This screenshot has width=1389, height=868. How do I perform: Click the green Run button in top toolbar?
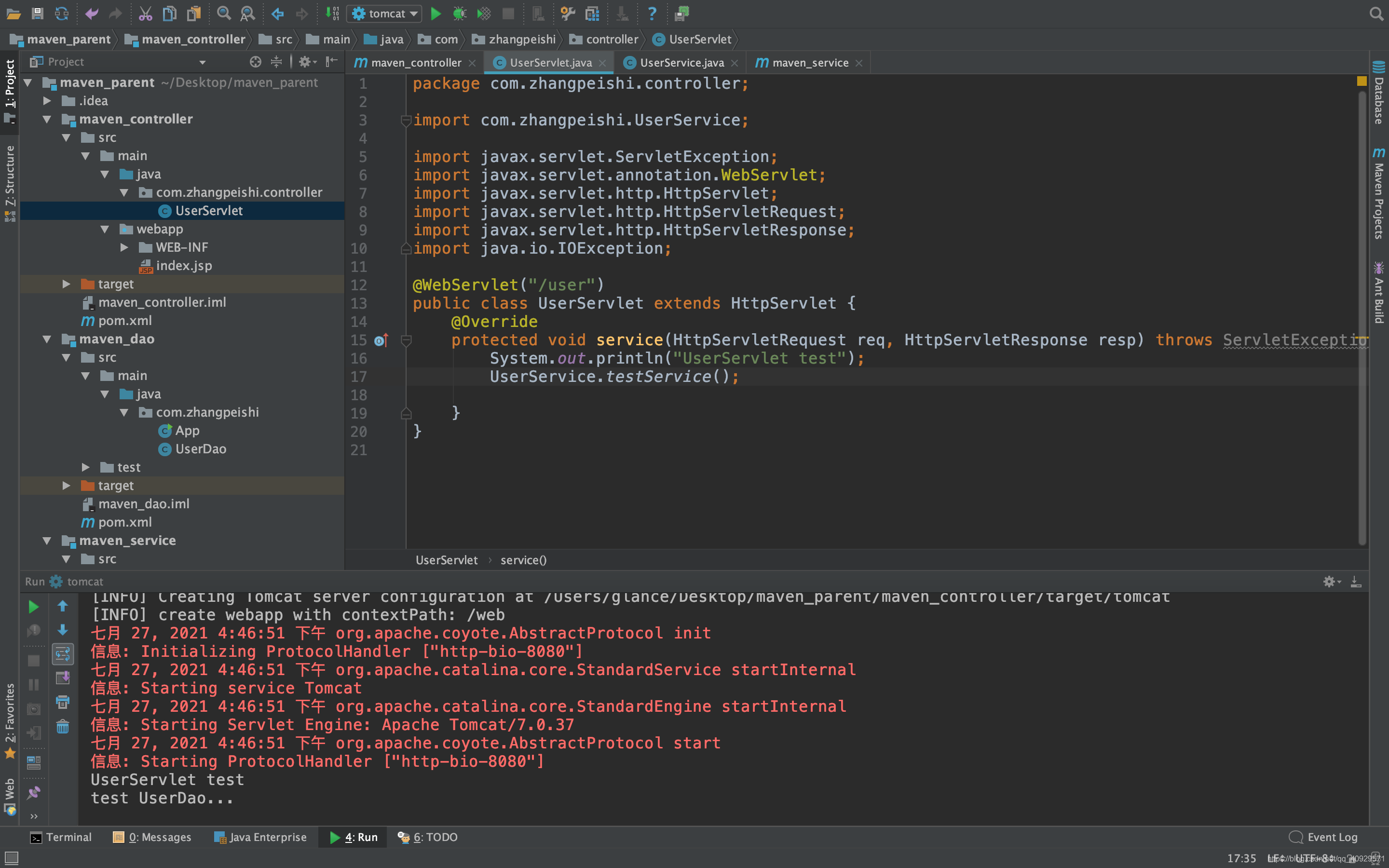click(x=436, y=13)
